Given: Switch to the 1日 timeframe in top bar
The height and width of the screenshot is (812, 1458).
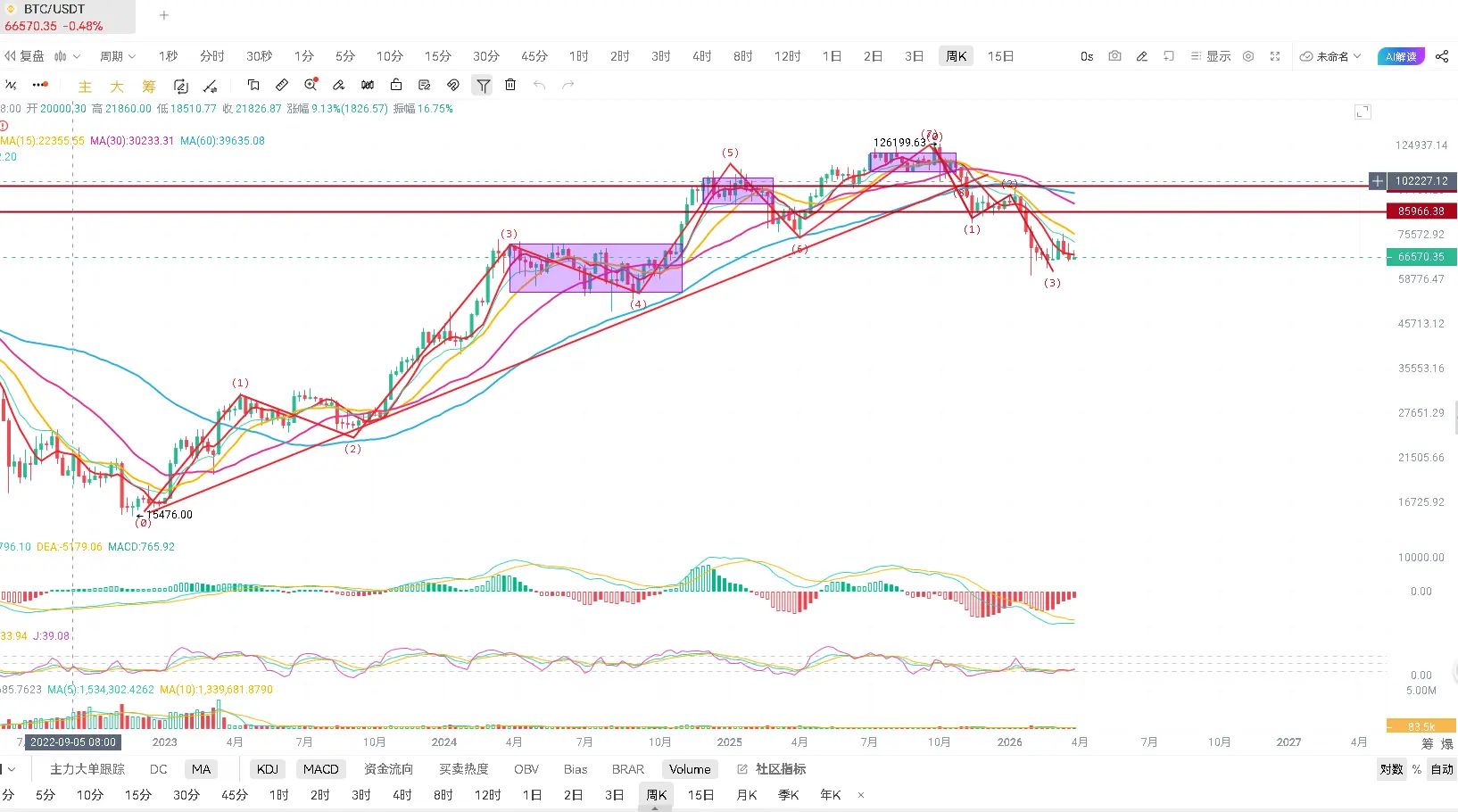Looking at the screenshot, I should [x=833, y=56].
